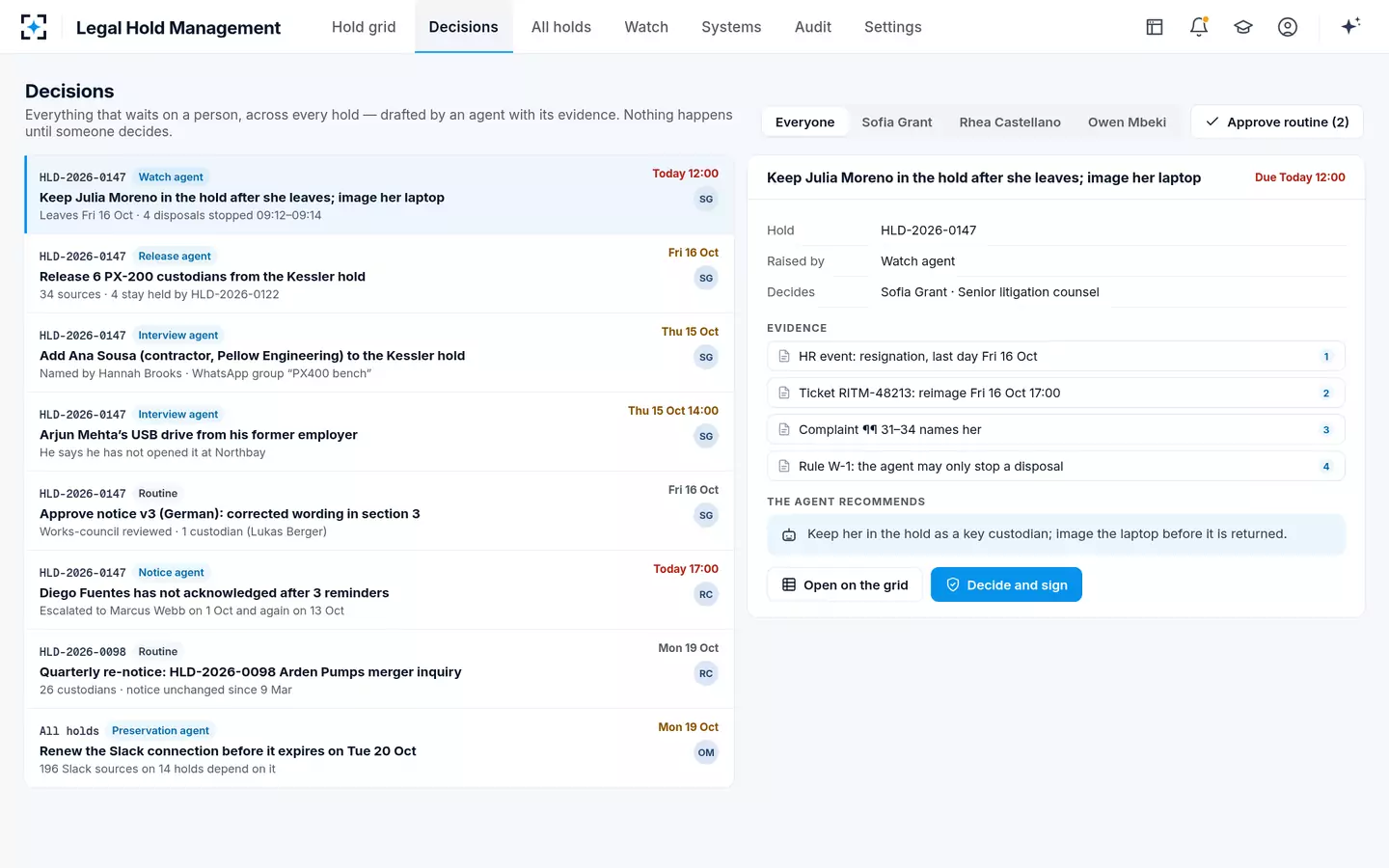Click the Decide and sign button
1389x868 pixels.
pos(1006,585)
